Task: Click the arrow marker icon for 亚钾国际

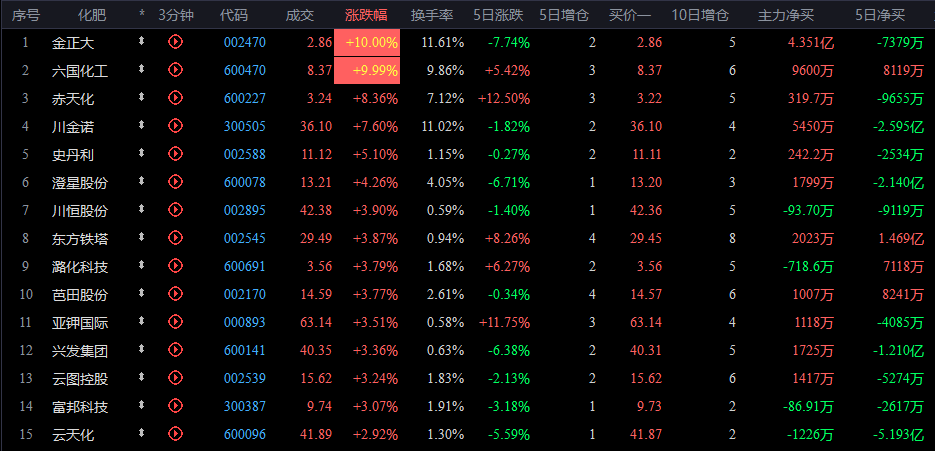Action: pyautogui.click(x=141, y=323)
